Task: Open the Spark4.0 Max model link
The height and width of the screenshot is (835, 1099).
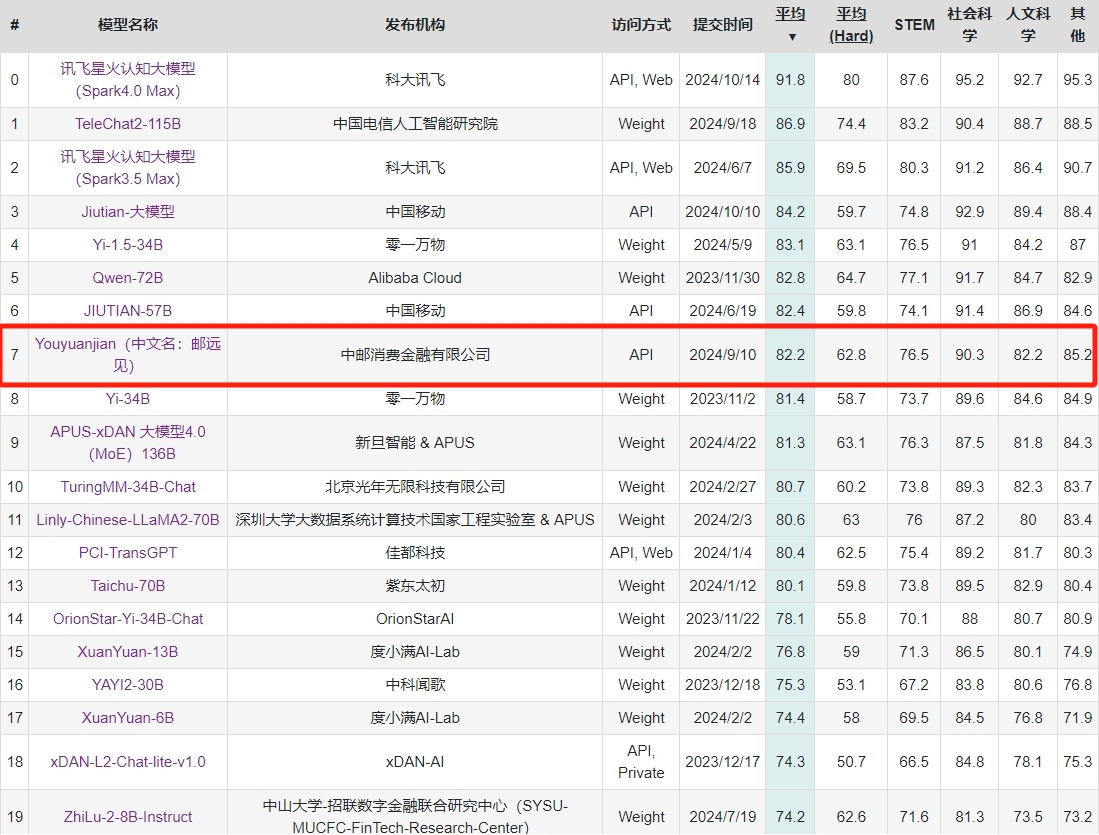Action: pos(128,80)
